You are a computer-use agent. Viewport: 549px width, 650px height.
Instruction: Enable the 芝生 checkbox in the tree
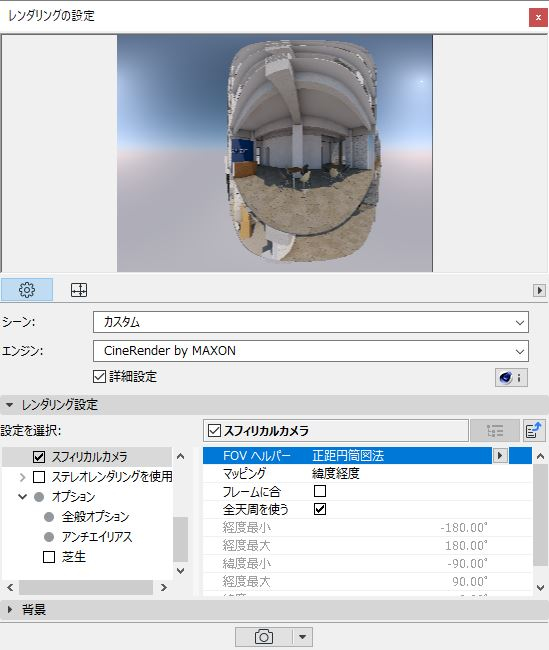49,557
